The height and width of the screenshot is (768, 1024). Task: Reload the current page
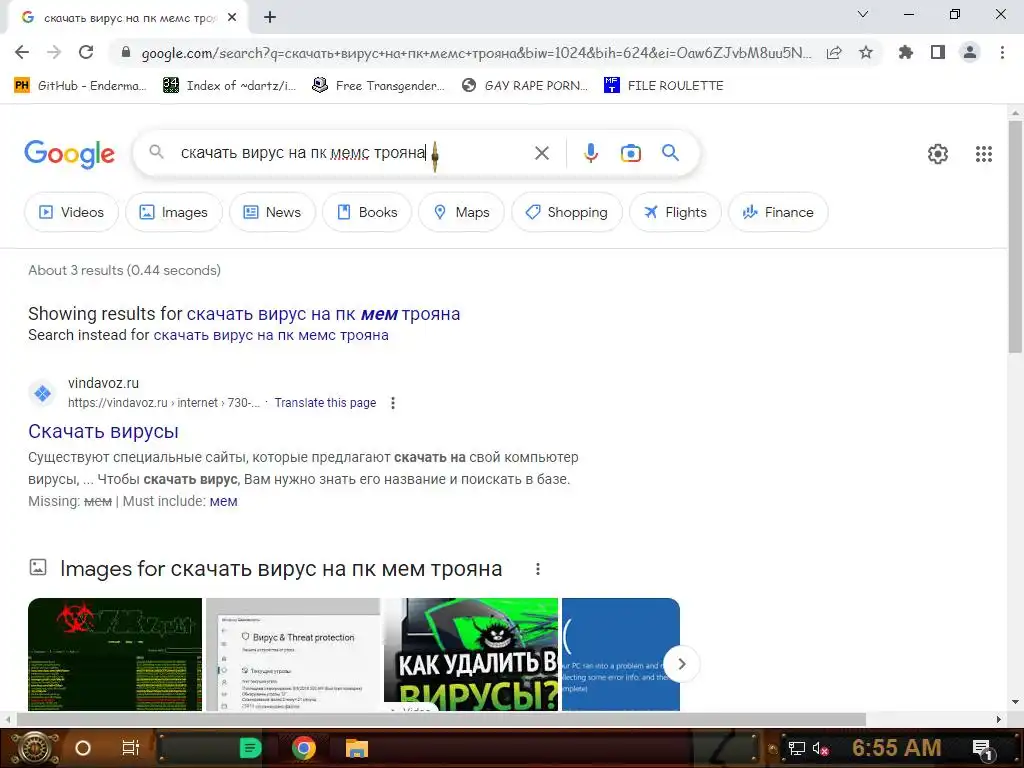click(x=86, y=52)
